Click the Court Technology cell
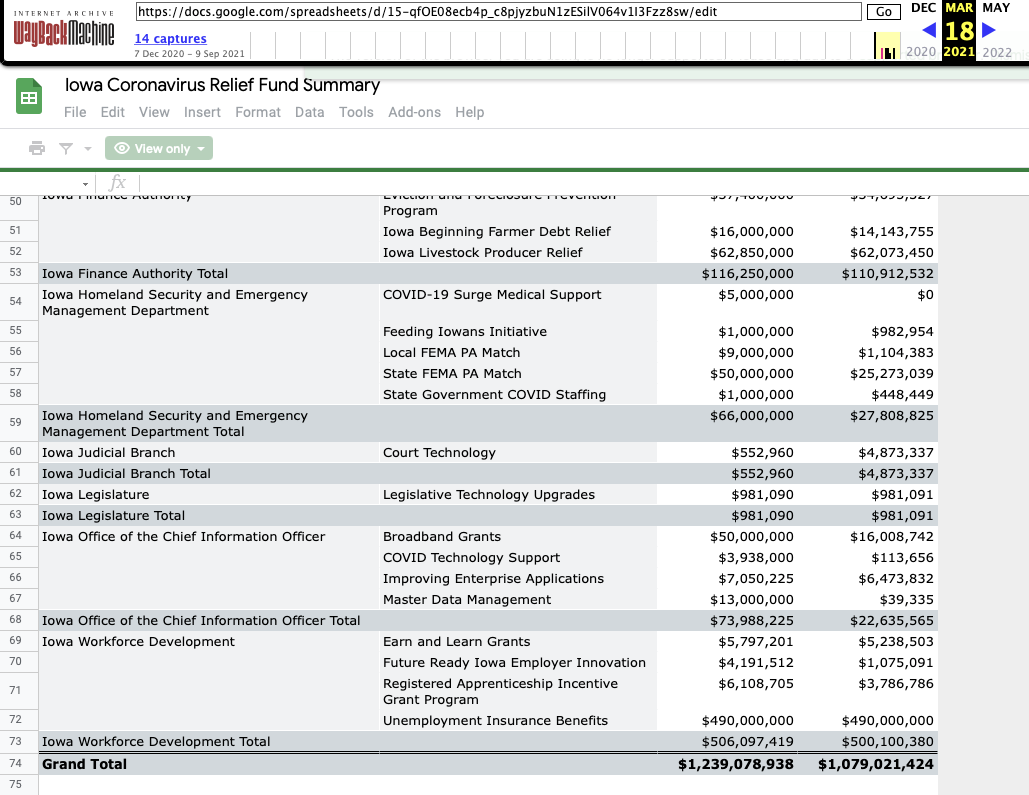 (518, 452)
